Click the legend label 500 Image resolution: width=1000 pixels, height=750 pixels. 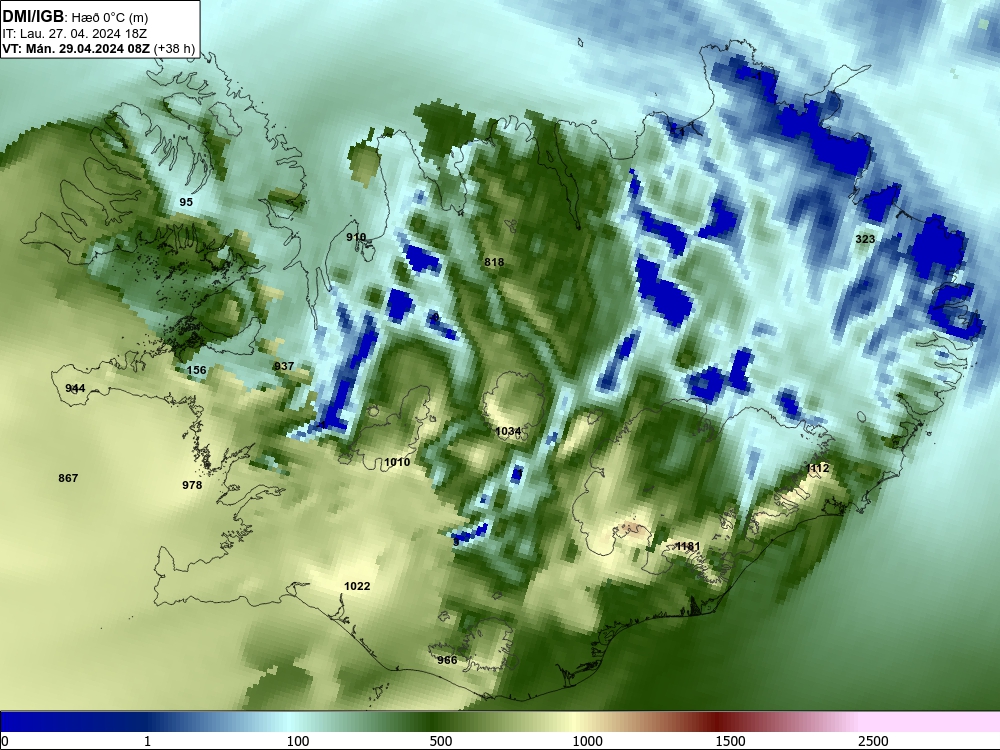pyautogui.click(x=441, y=741)
